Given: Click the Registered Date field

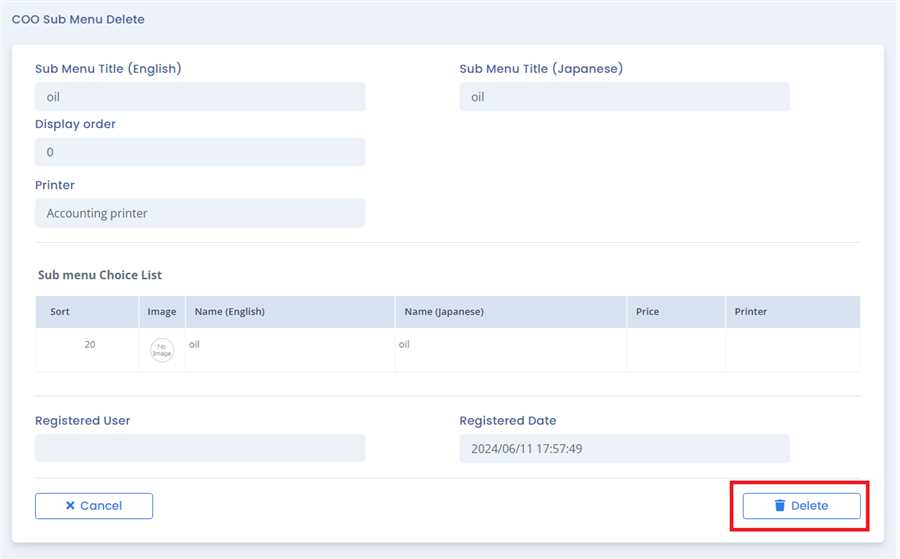Looking at the screenshot, I should 624,448.
